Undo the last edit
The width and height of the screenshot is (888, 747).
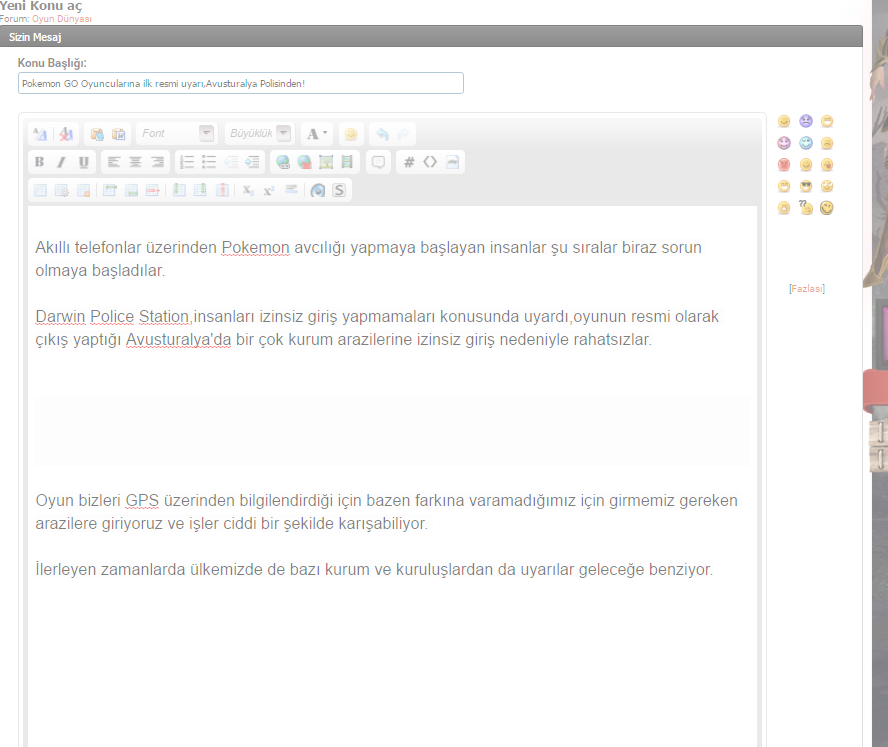pyautogui.click(x=382, y=134)
